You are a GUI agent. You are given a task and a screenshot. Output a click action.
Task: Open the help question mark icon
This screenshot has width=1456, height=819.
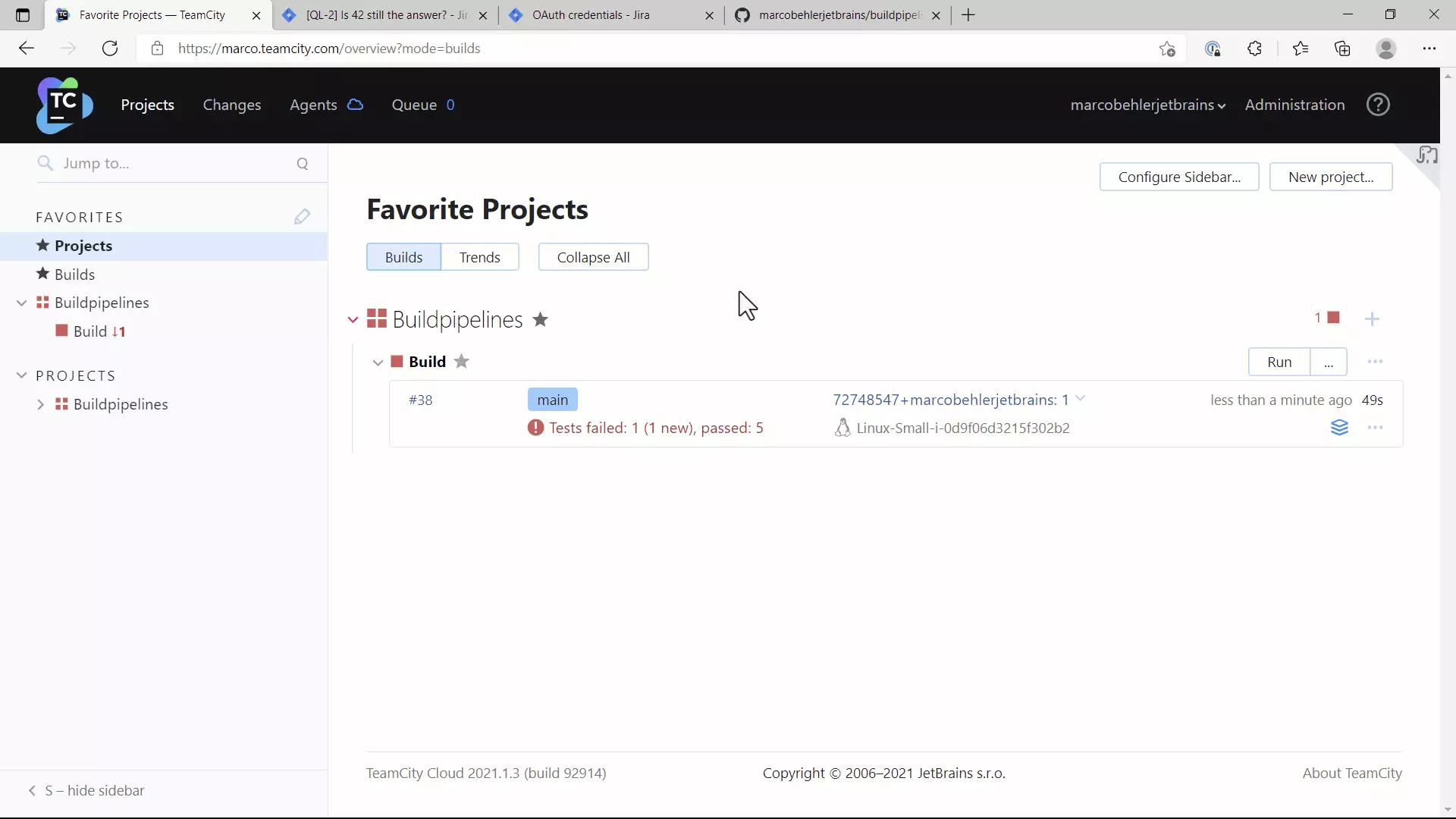pos(1378,105)
